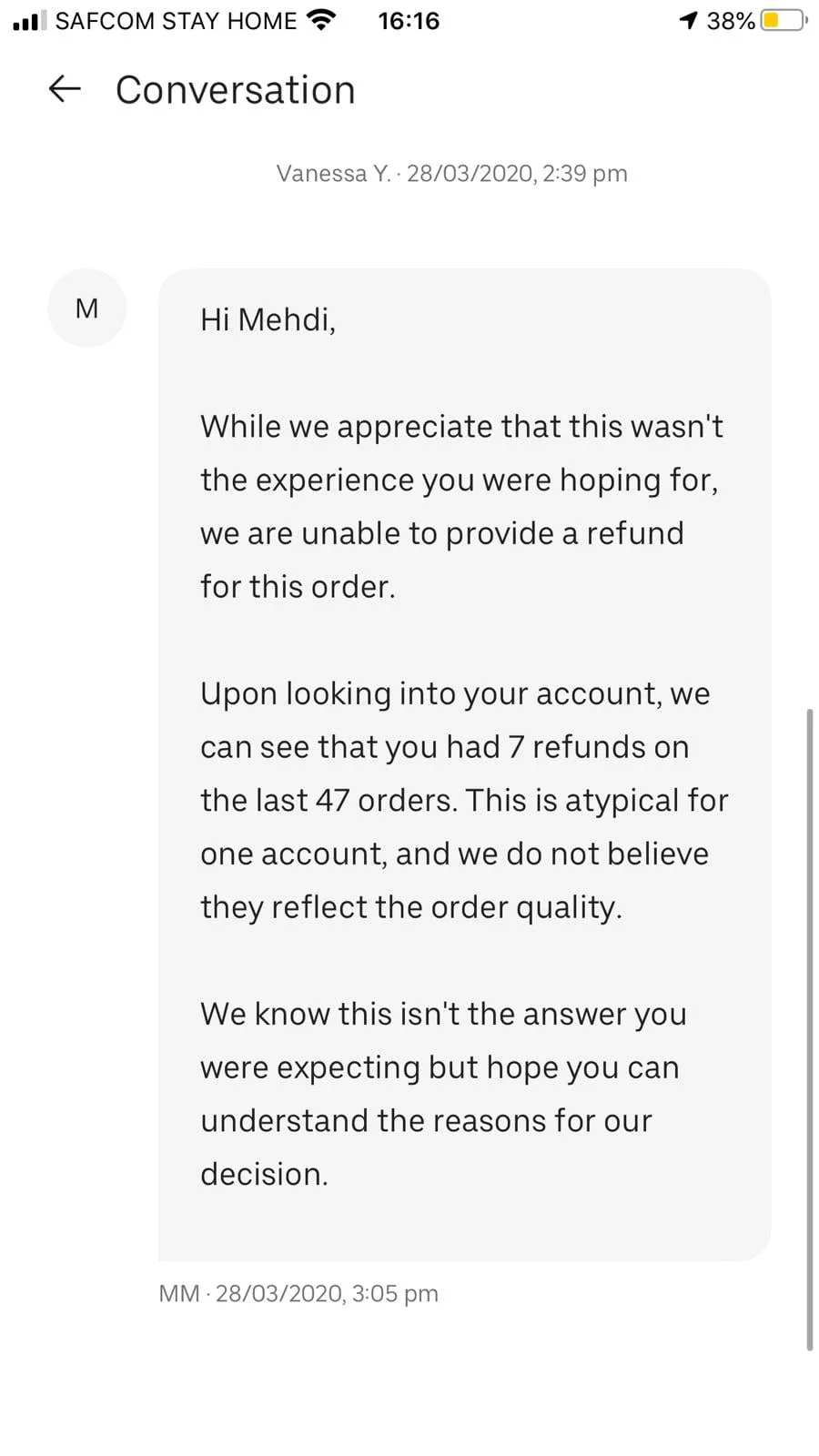Screen dimensions: 819x1456
Task: Tap the "the last 47 orders" line
Action: coord(464,801)
